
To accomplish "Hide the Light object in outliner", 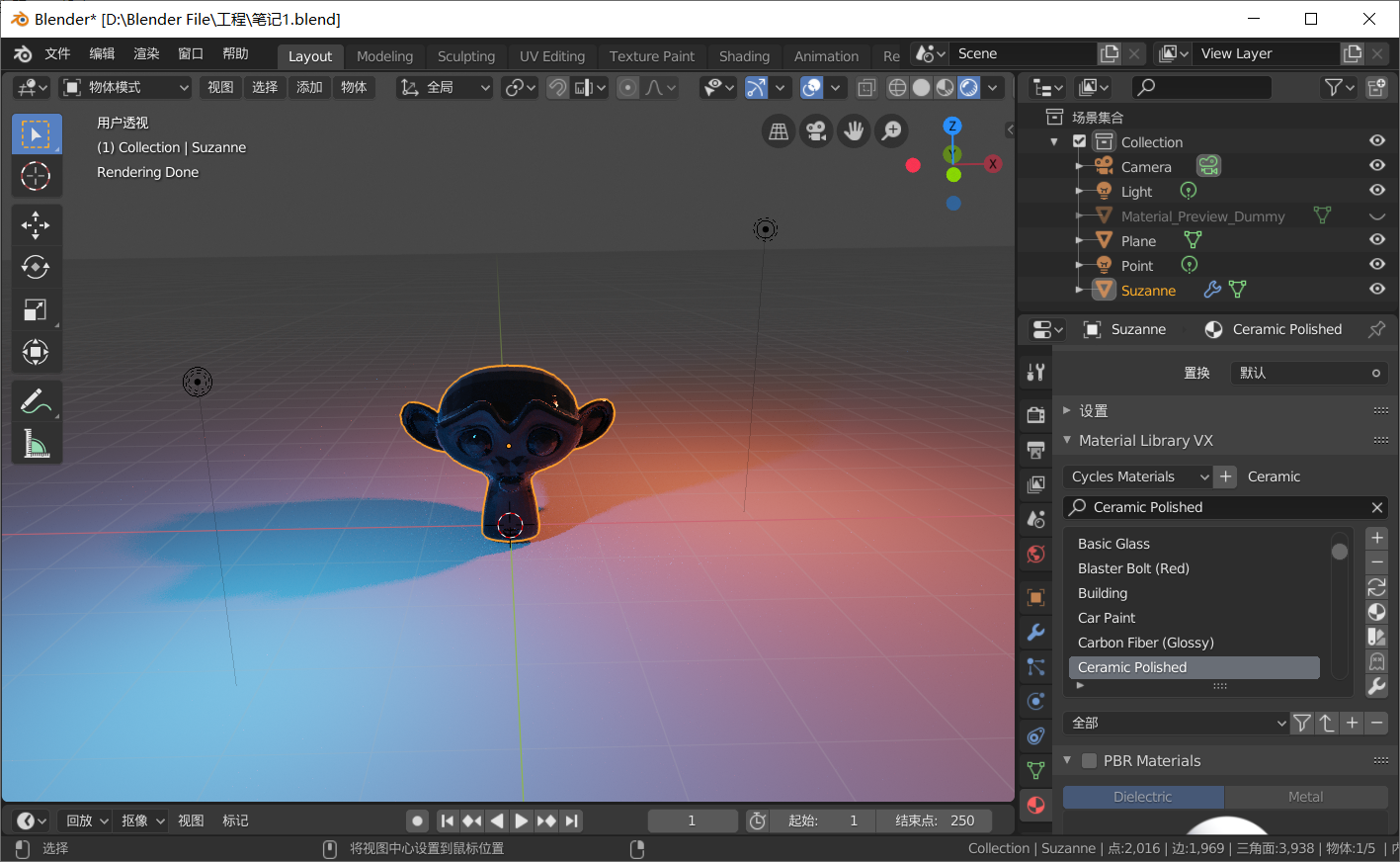I will pyautogui.click(x=1376, y=191).
